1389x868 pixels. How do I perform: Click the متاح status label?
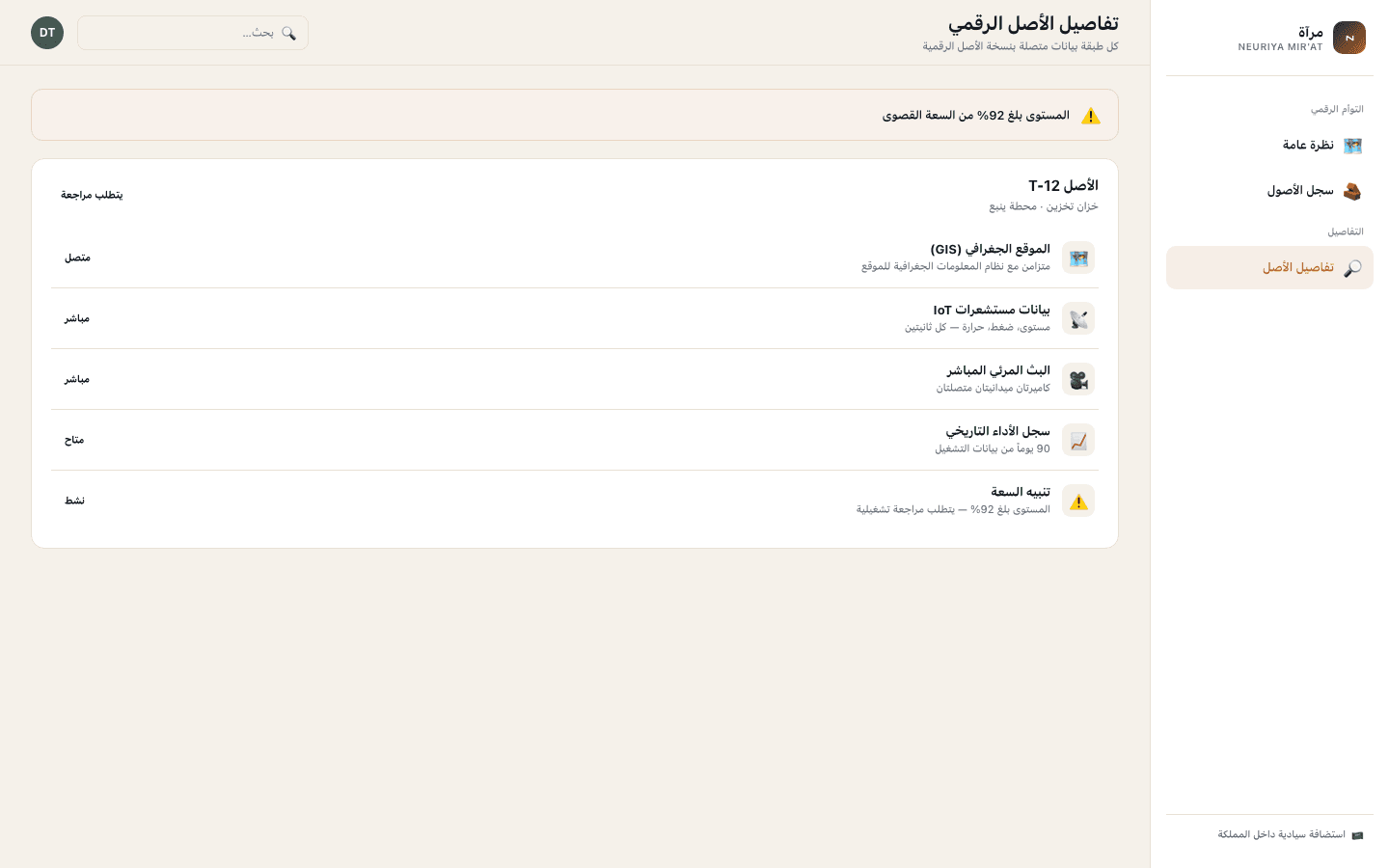tap(74, 440)
